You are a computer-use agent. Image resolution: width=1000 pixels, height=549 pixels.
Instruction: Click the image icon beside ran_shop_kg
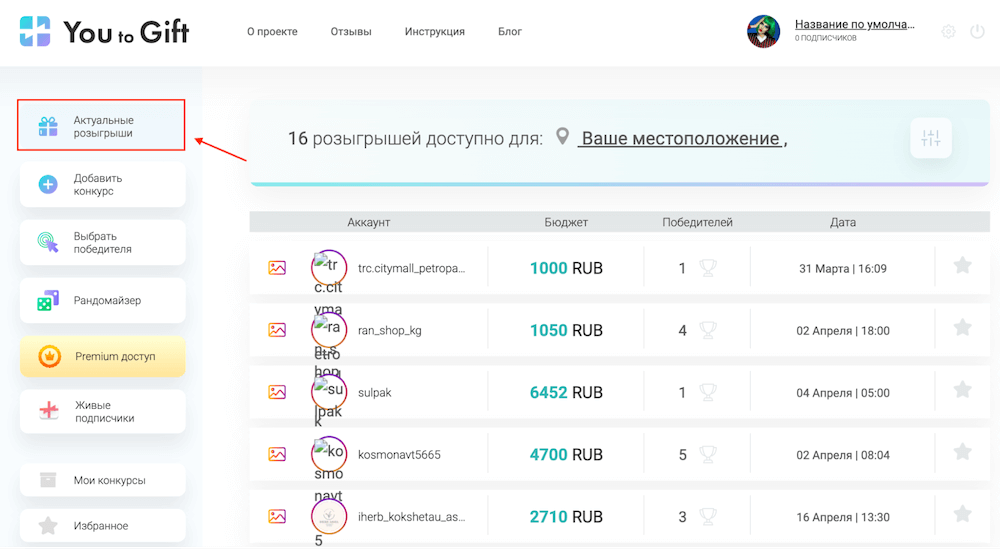(277, 330)
